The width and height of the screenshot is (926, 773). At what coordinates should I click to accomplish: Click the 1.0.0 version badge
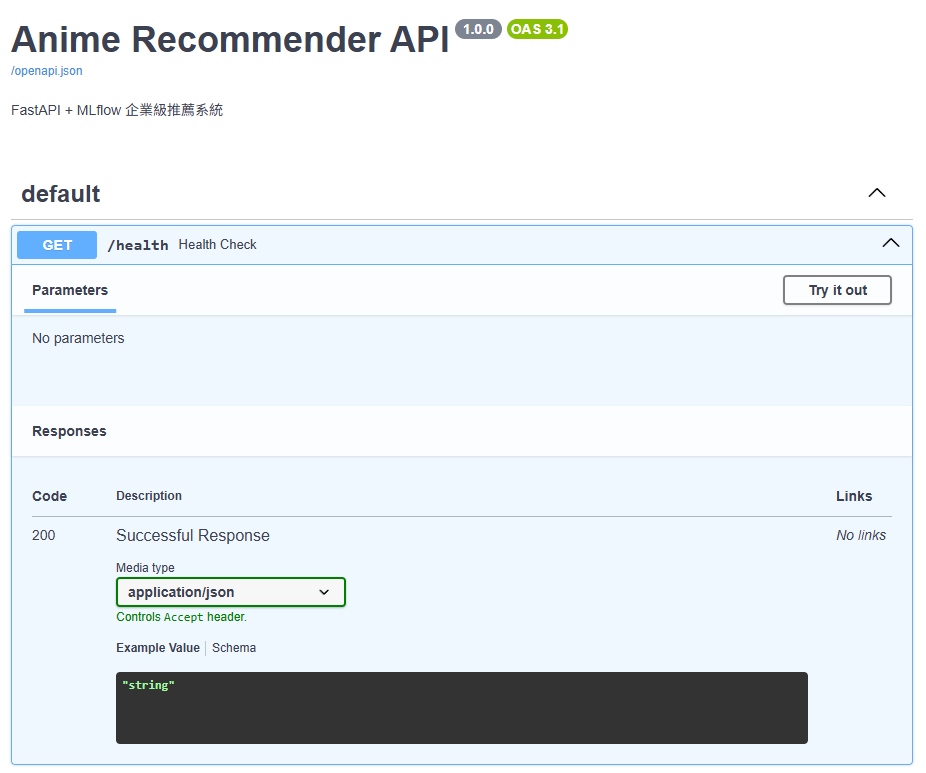(x=478, y=29)
